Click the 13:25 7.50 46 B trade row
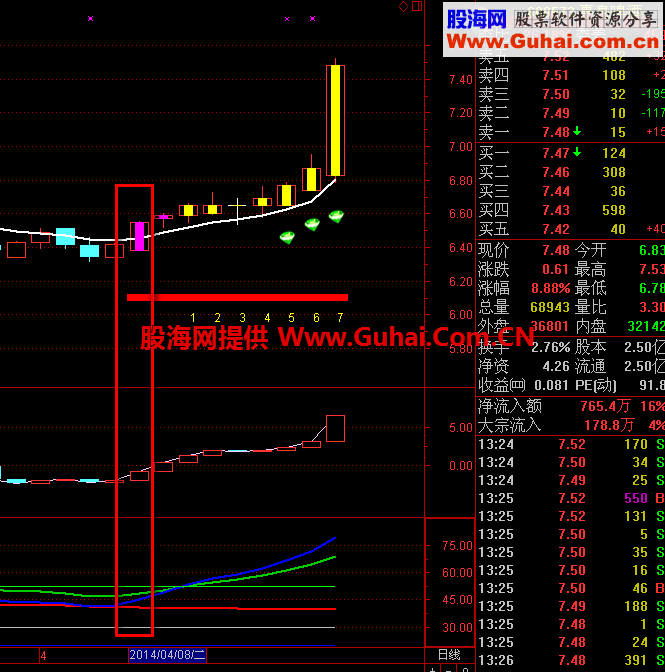This screenshot has width=665, height=672. [571, 588]
